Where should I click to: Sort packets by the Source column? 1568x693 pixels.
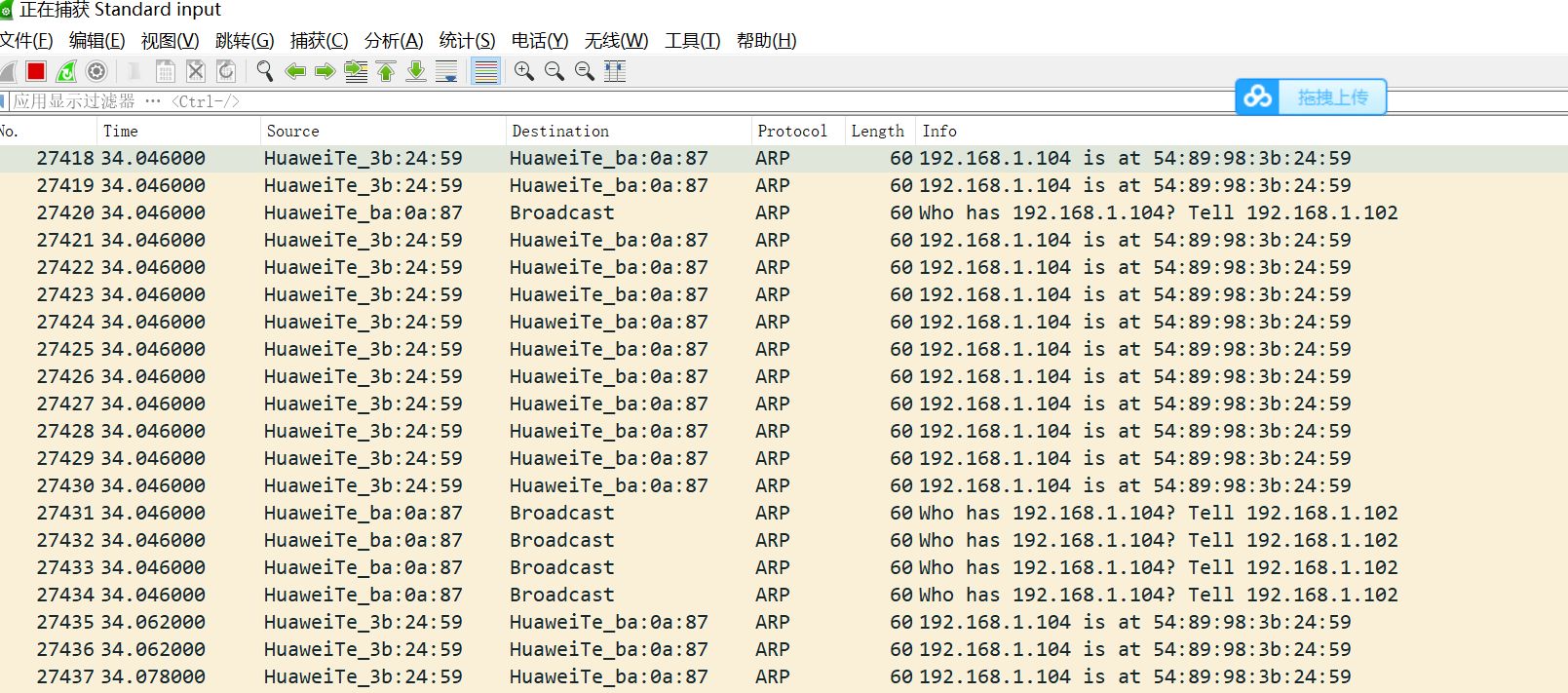click(383, 131)
